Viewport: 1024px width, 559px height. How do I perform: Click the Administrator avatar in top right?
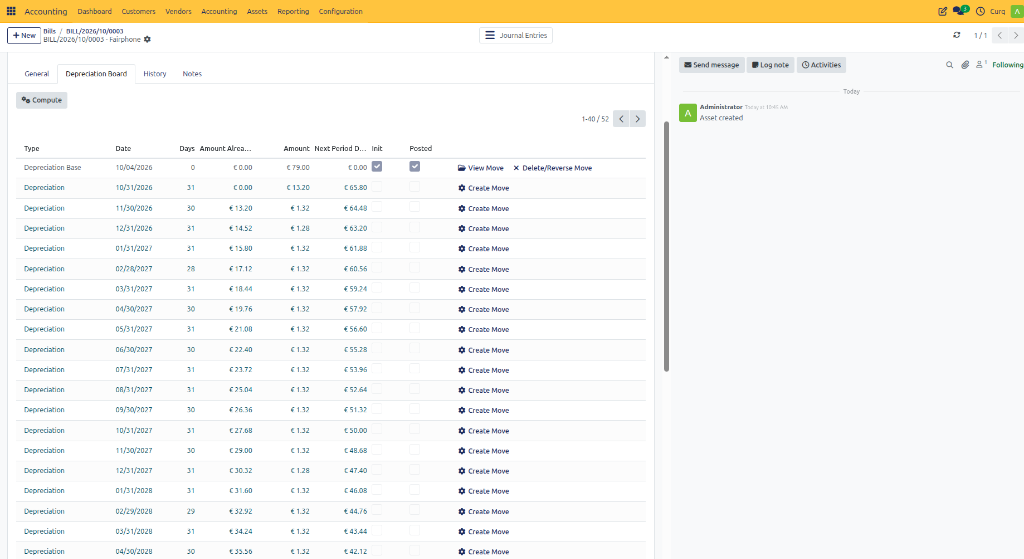pyautogui.click(x=1017, y=11)
